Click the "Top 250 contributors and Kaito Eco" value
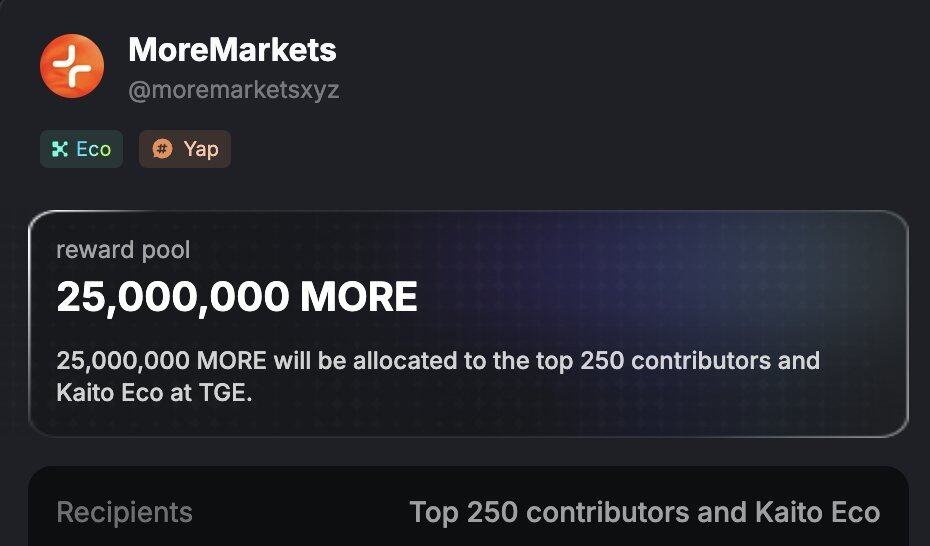 click(645, 513)
